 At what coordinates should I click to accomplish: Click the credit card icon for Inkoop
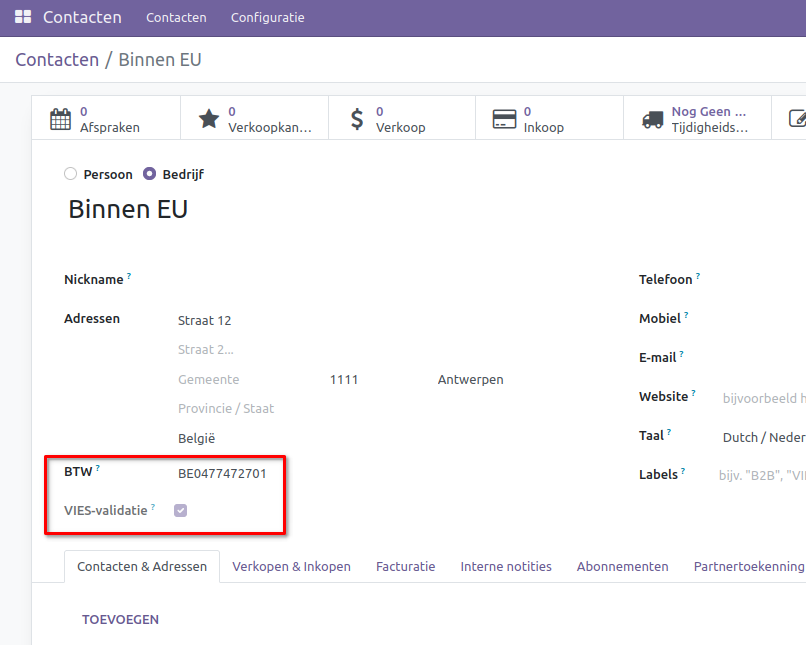point(504,119)
